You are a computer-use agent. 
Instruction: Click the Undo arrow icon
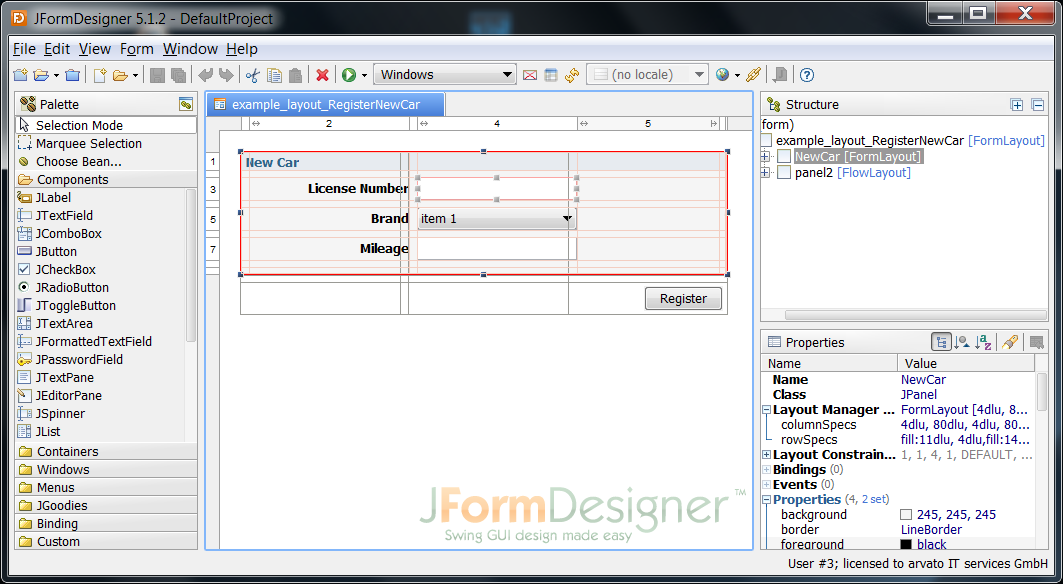[205, 75]
